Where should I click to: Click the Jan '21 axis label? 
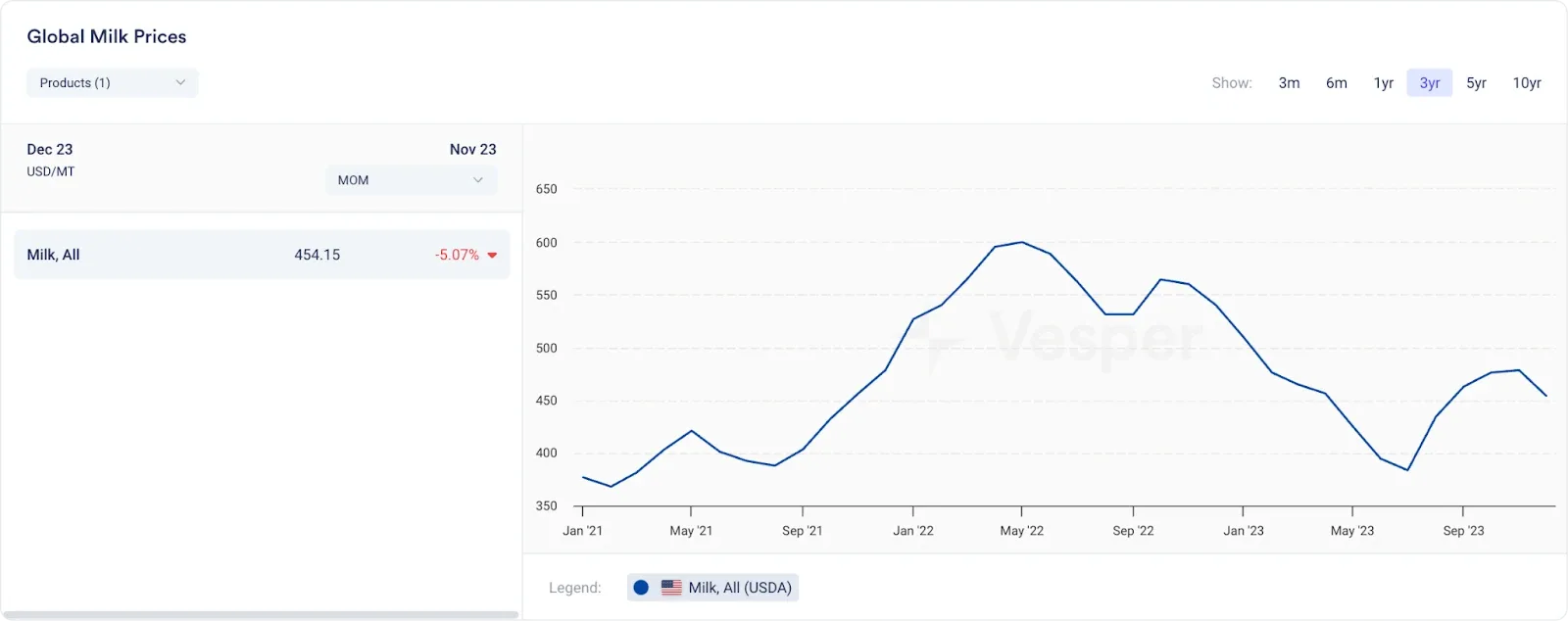click(583, 531)
